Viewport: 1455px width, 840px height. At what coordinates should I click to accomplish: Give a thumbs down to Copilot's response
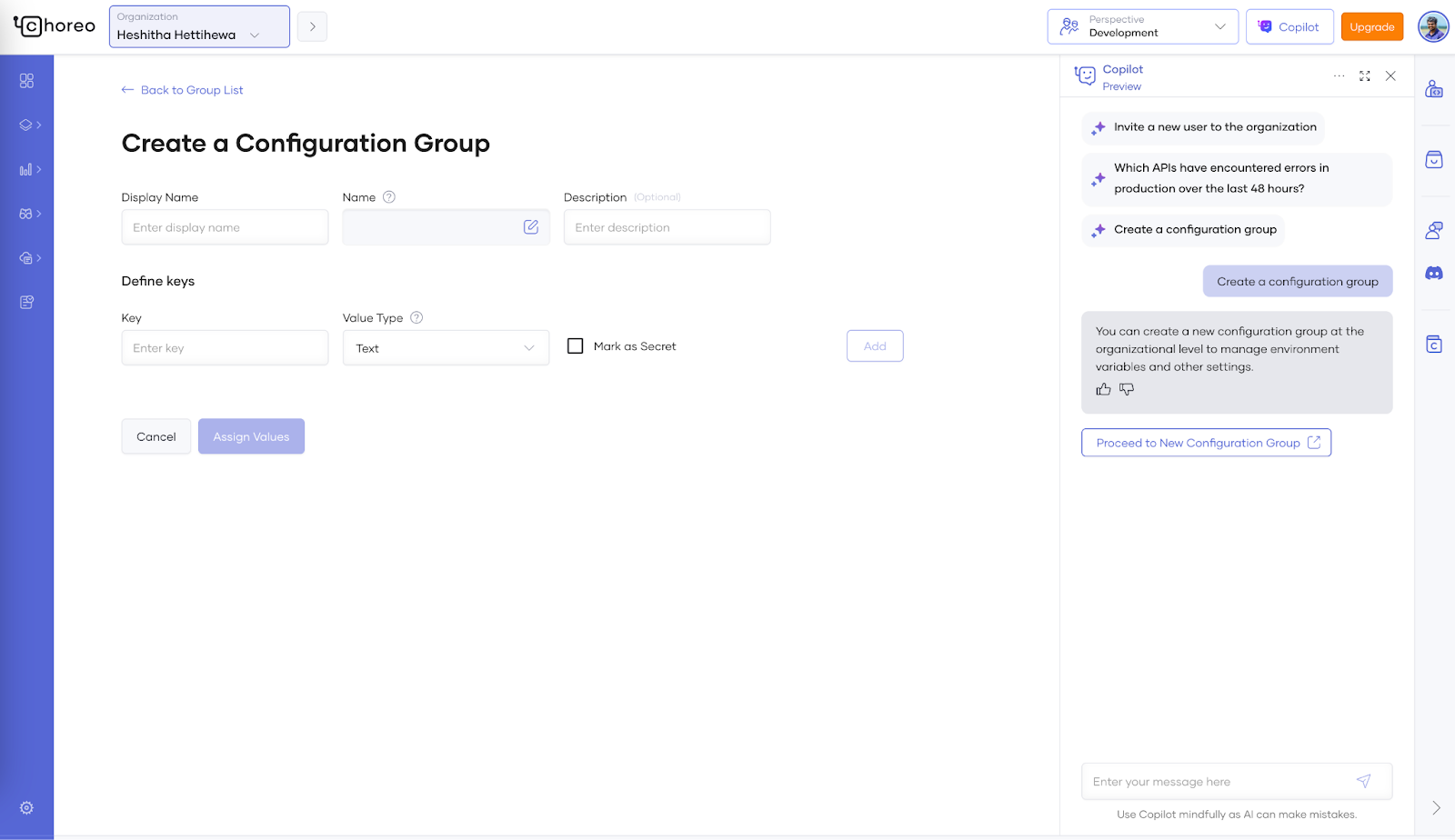pyautogui.click(x=1126, y=389)
